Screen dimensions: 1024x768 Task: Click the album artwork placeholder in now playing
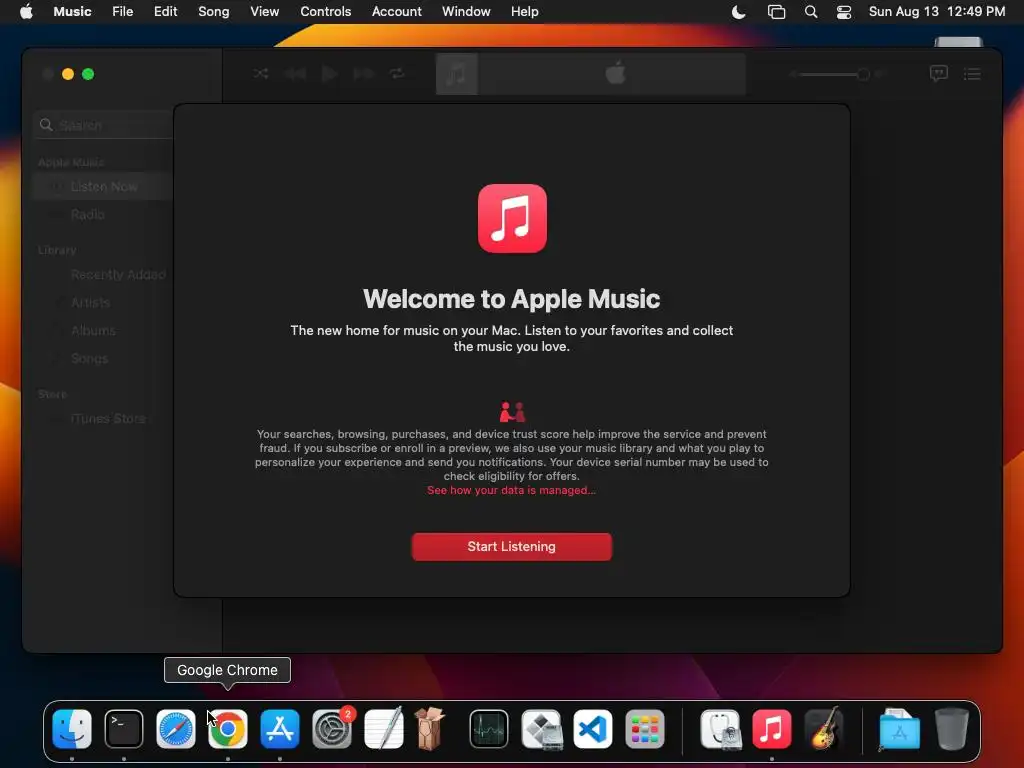click(x=456, y=74)
